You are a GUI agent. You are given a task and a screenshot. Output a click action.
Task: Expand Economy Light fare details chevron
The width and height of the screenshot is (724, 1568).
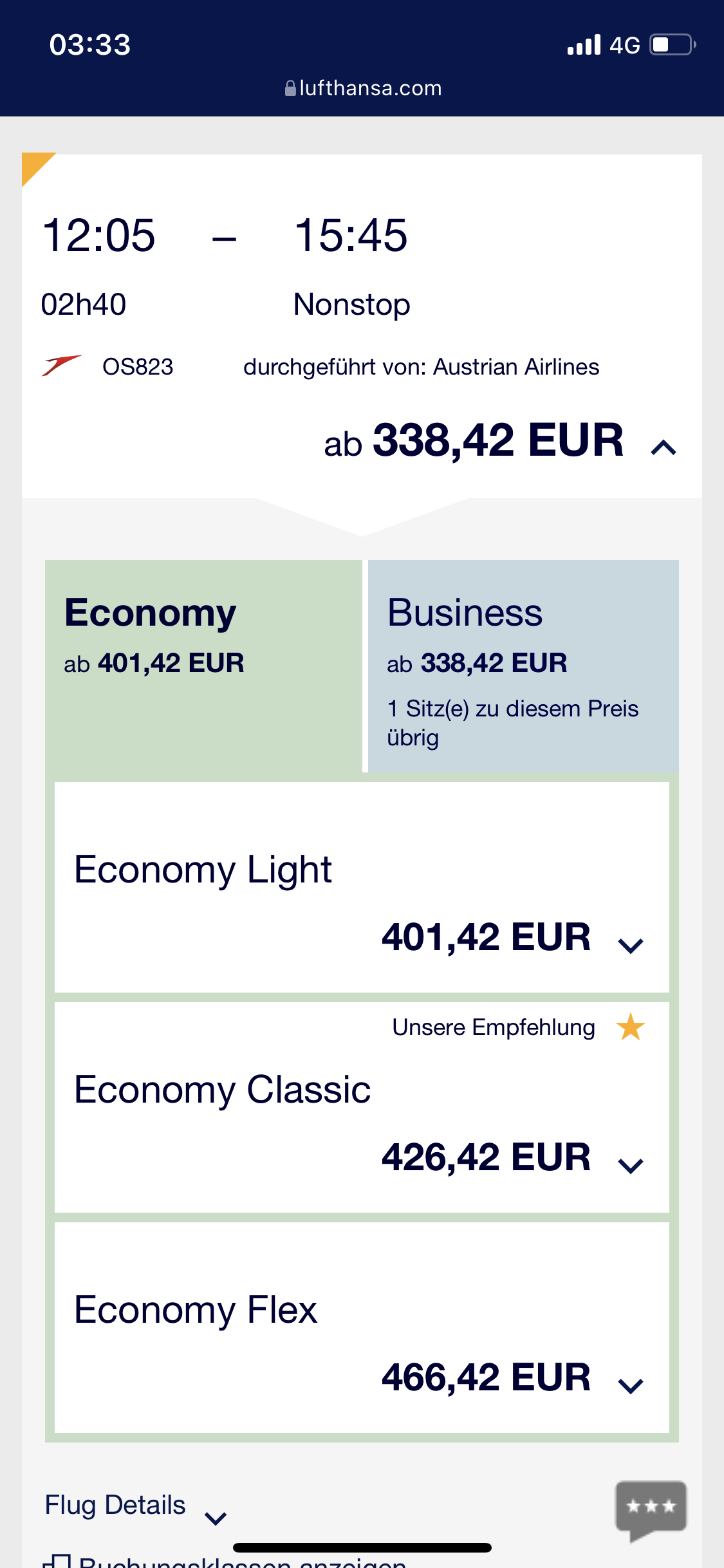630,946
